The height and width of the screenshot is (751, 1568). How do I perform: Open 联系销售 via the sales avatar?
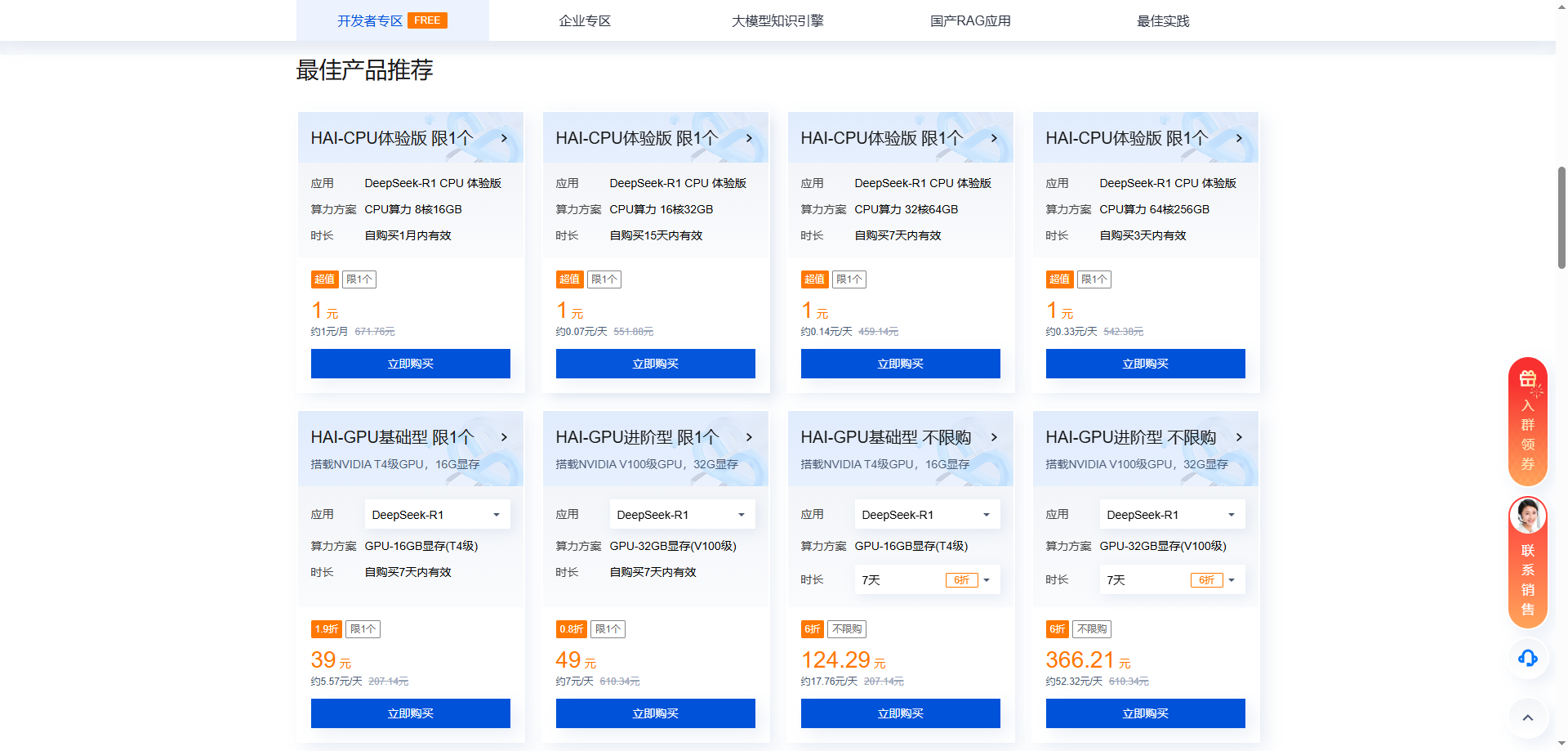click(x=1528, y=516)
